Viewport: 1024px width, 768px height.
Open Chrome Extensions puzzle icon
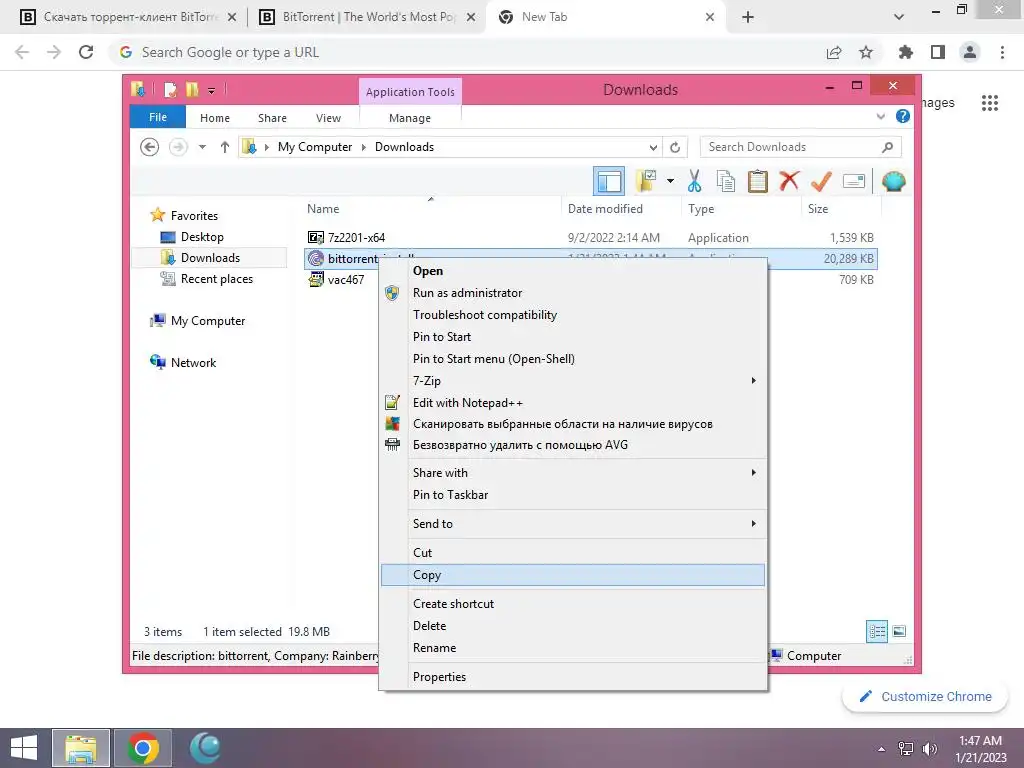coord(906,52)
